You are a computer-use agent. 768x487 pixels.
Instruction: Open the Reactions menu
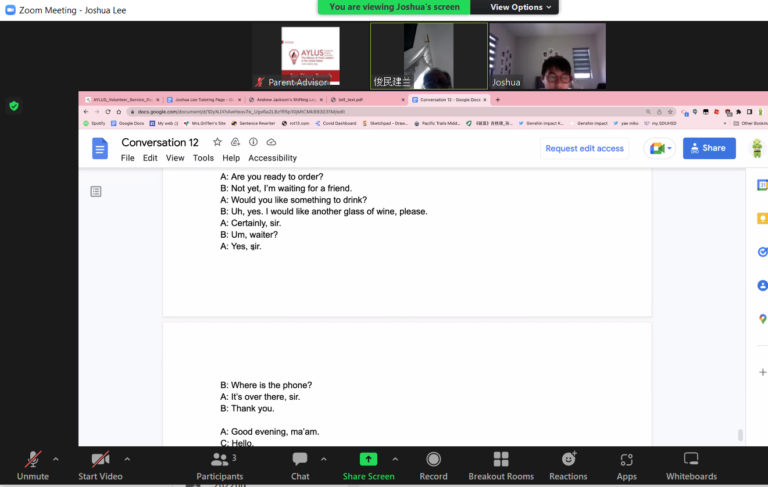click(x=568, y=466)
